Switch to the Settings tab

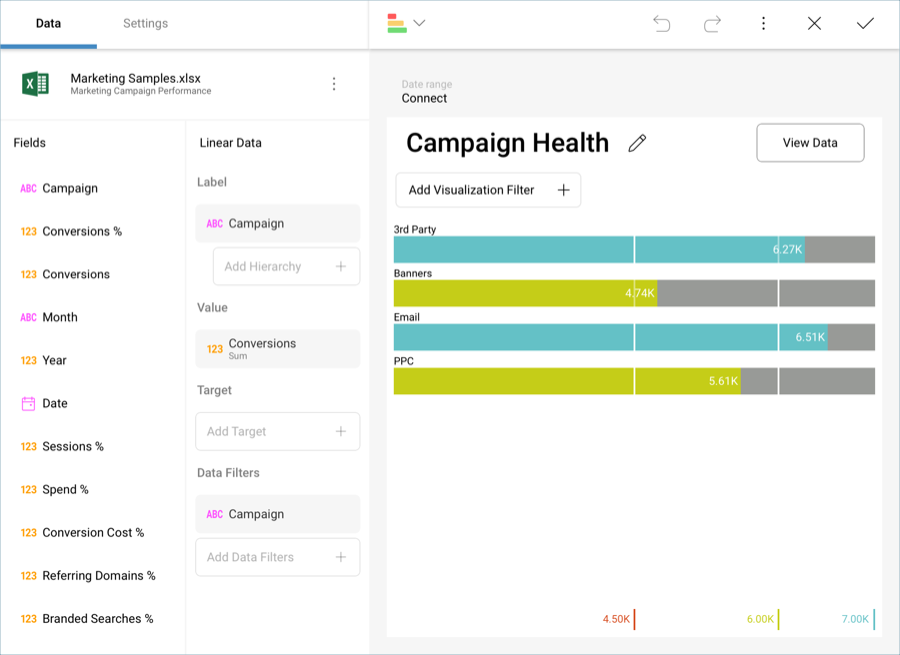145,24
